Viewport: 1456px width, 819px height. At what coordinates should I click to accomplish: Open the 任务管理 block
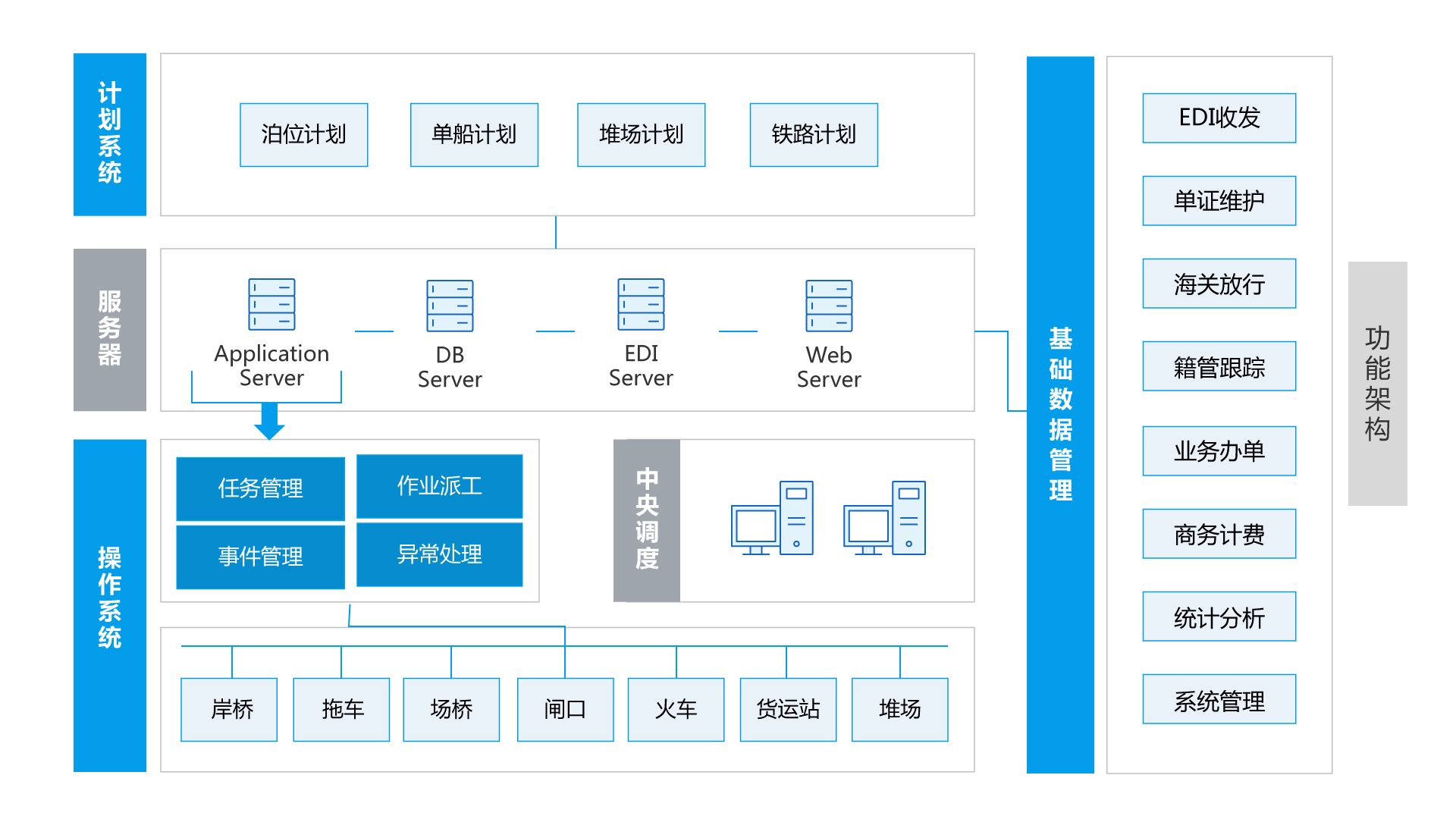tap(260, 488)
